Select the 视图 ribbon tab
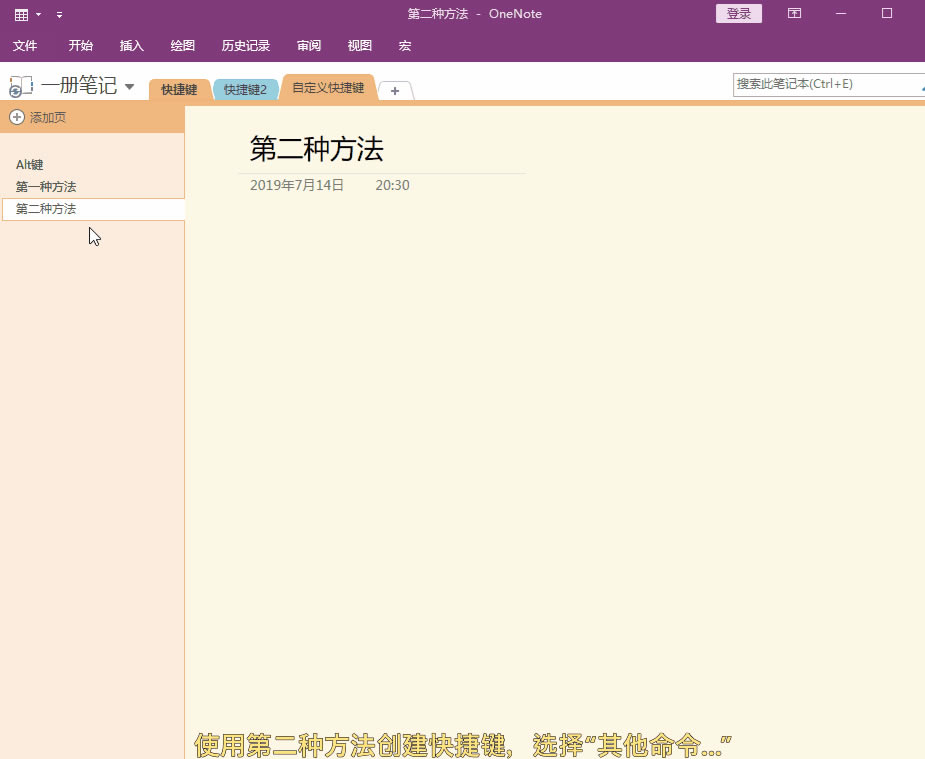 pyautogui.click(x=359, y=46)
